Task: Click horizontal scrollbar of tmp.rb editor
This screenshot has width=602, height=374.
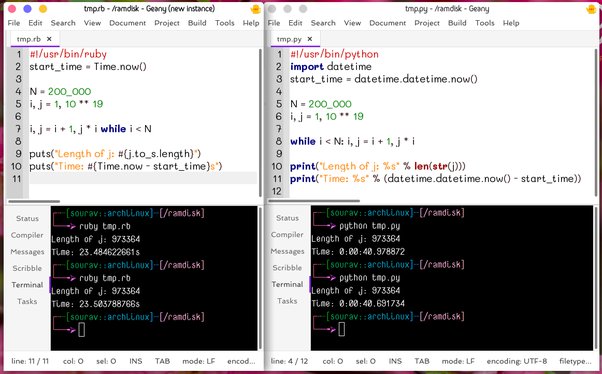Action: click(x=34, y=201)
